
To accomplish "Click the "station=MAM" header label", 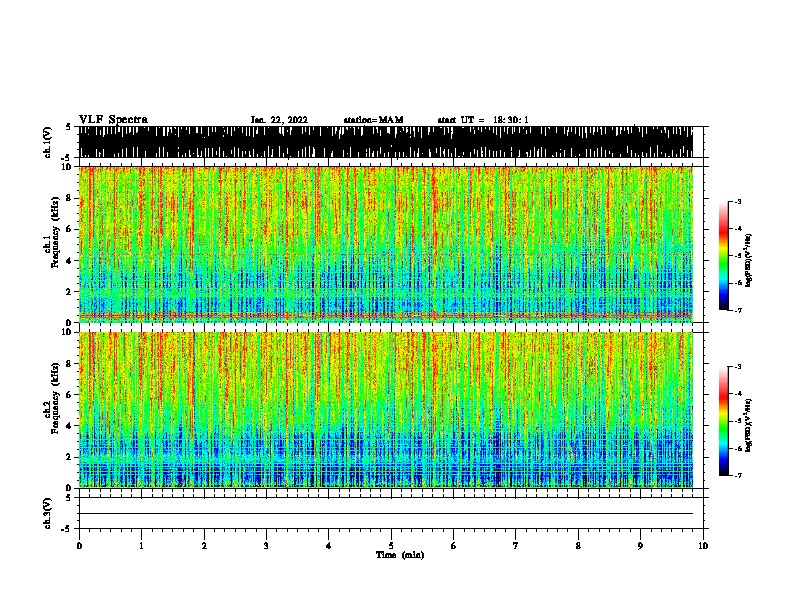I will coord(373,120).
